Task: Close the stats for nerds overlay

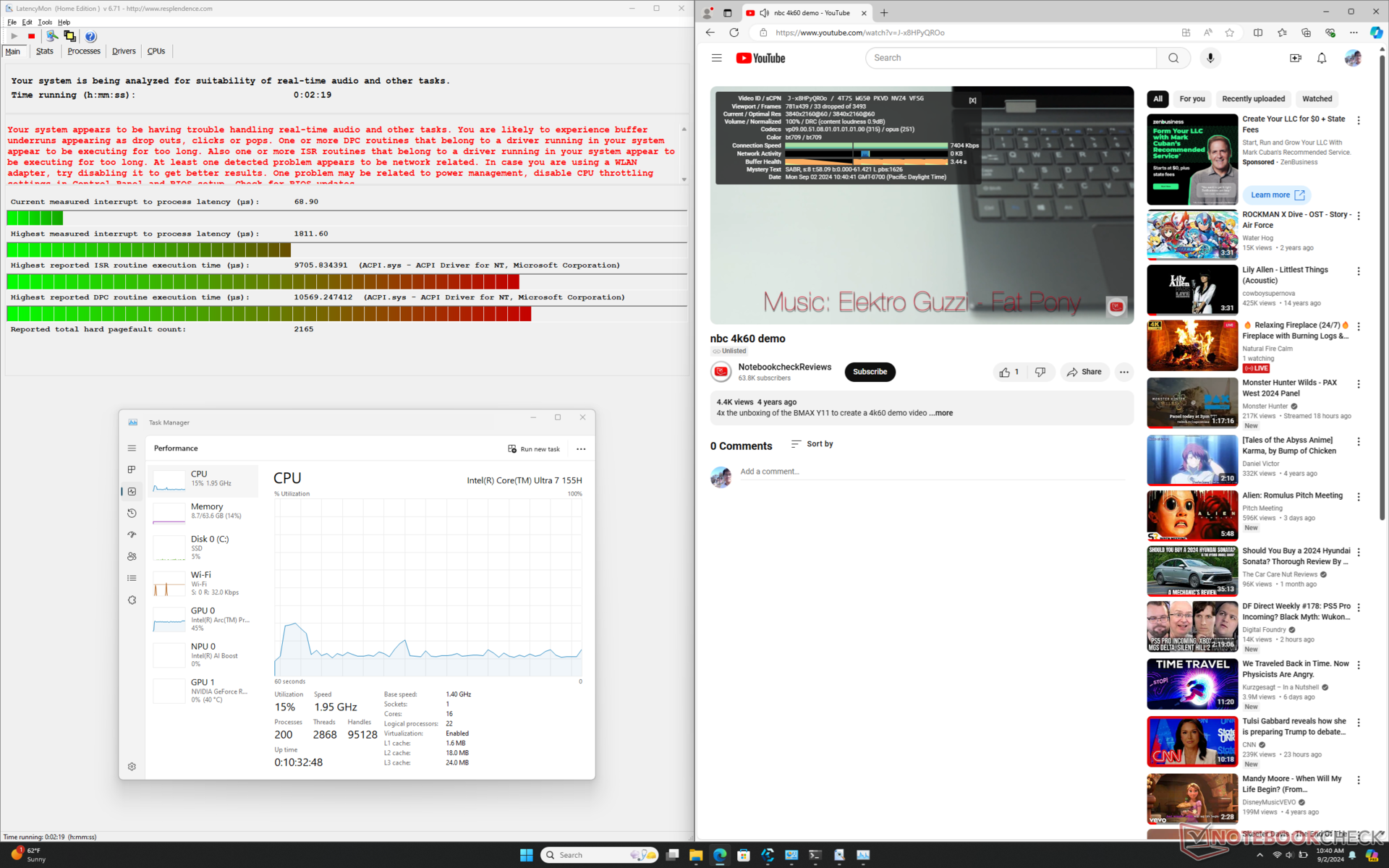Action: [972, 101]
